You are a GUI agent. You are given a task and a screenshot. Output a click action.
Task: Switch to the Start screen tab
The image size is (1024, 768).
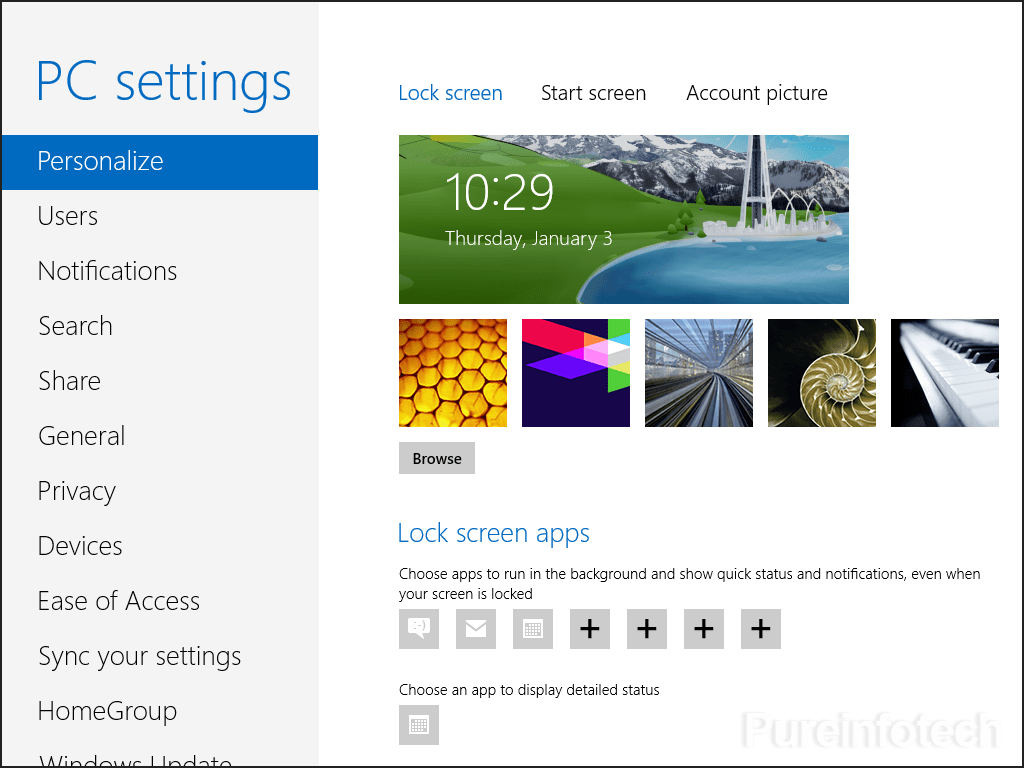click(593, 92)
